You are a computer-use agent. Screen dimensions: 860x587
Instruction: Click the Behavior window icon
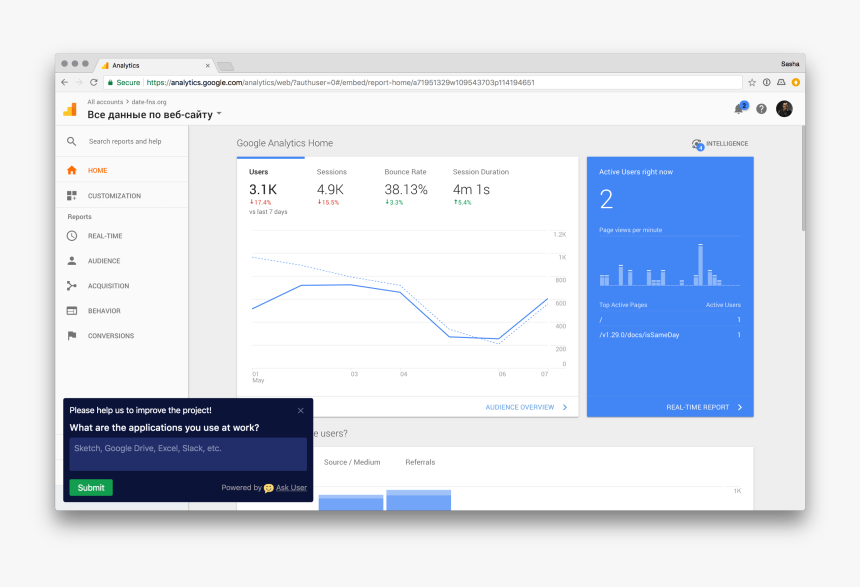(x=72, y=311)
